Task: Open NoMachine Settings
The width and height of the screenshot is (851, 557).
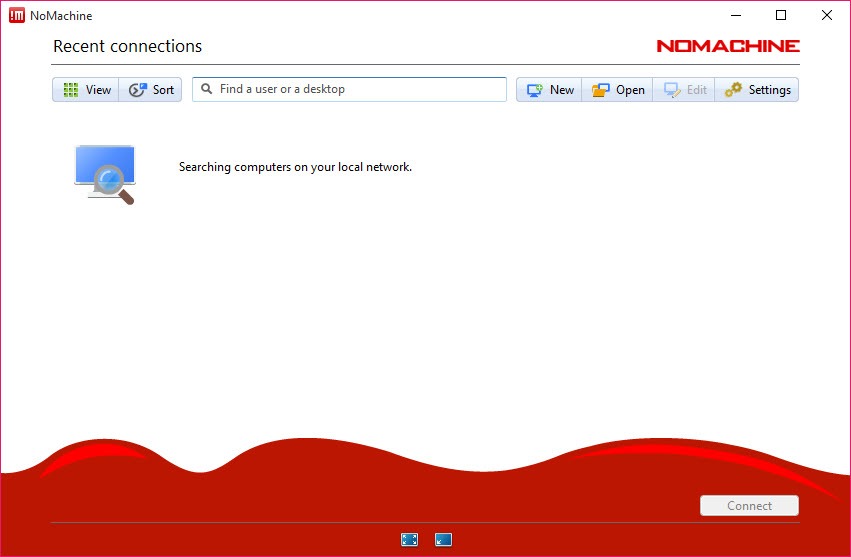Action: click(757, 90)
